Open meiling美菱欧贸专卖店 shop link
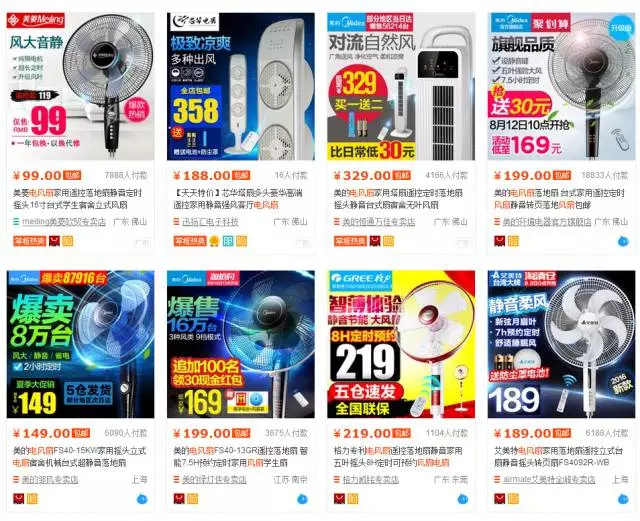The image size is (640, 521). tap(64, 222)
